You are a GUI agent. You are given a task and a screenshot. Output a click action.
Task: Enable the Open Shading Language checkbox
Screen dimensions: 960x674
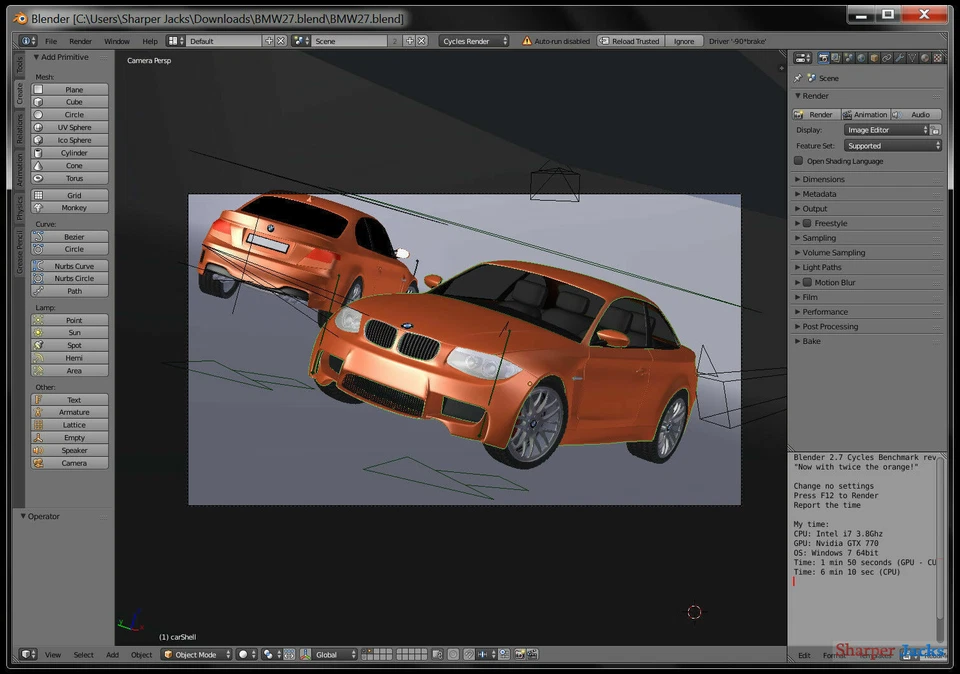point(797,160)
